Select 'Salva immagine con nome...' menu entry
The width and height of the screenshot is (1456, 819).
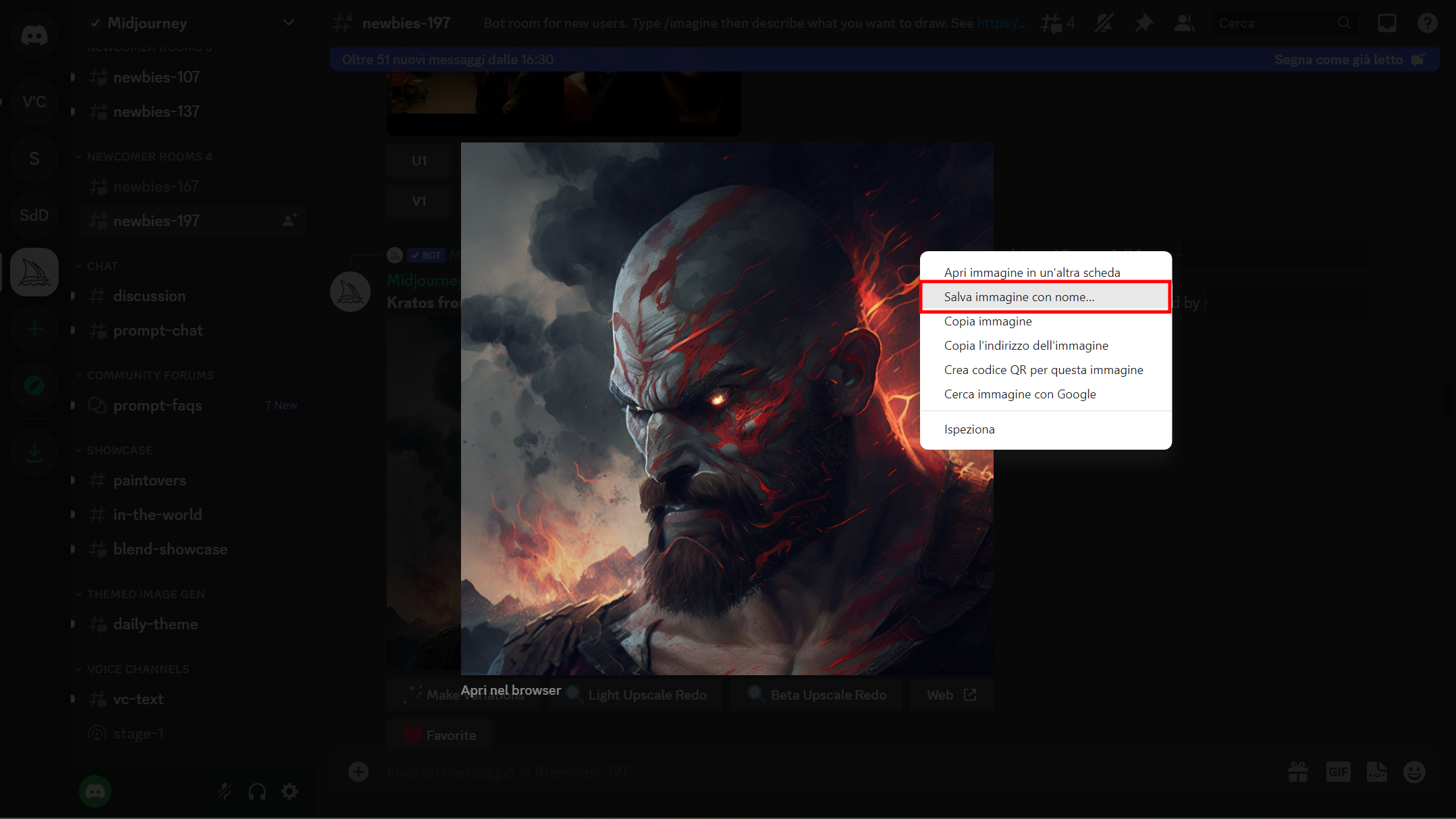pyautogui.click(x=1019, y=297)
